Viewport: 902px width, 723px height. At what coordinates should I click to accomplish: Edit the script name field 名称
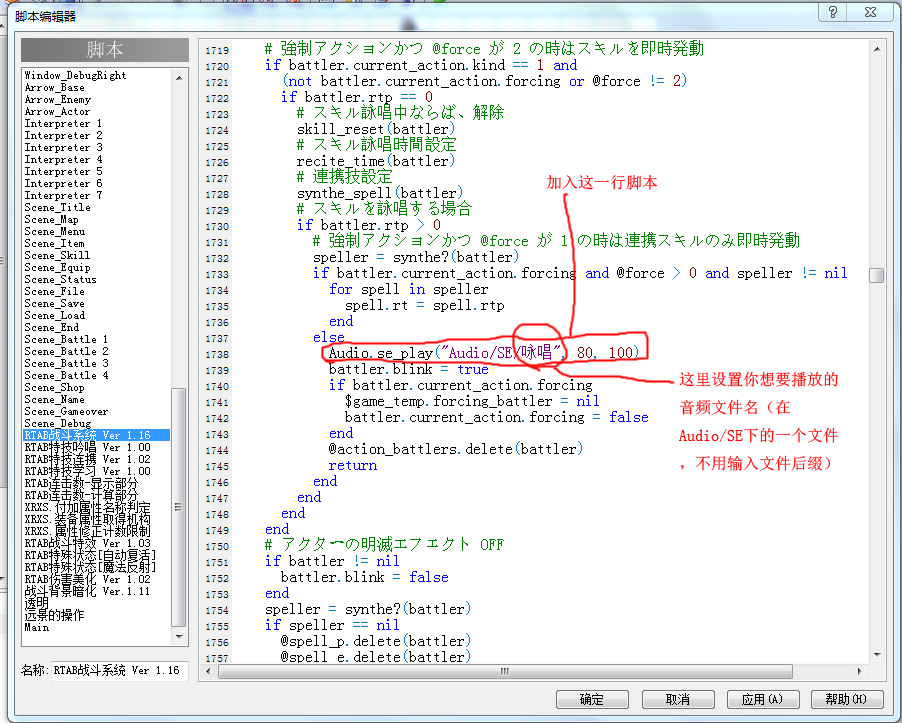120,670
